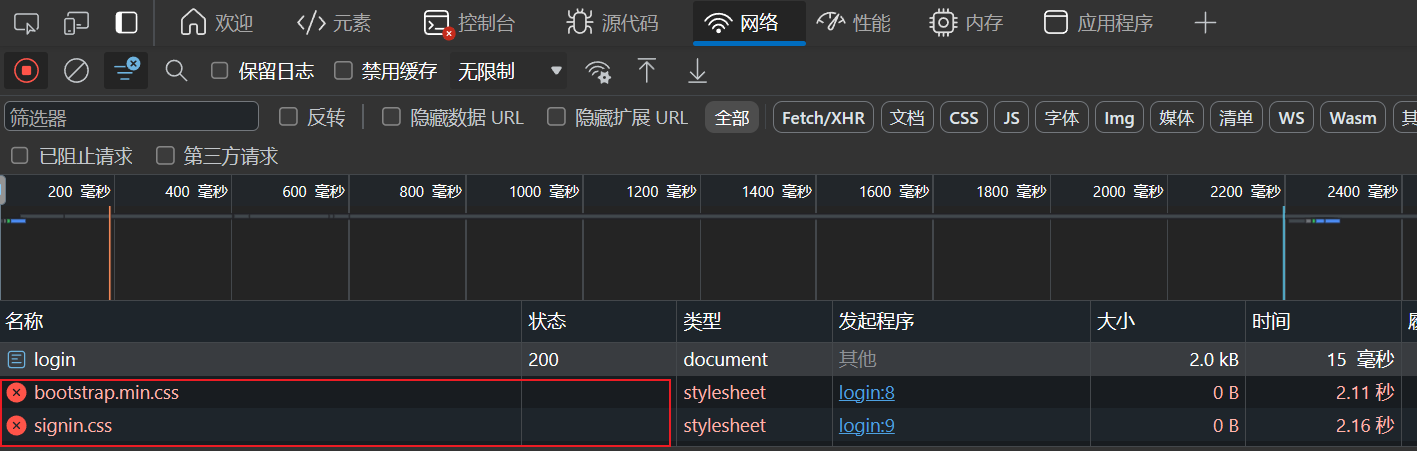Click the import HAR upload arrow icon
The width and height of the screenshot is (1417, 451).
pyautogui.click(x=647, y=71)
